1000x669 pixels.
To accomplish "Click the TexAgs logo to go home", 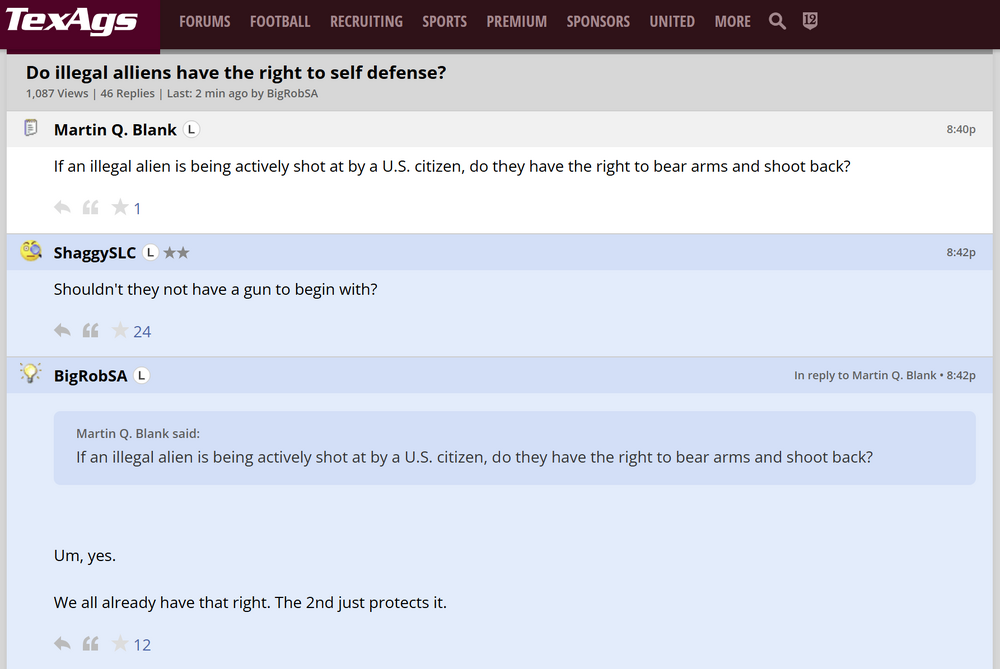I will click(72, 21).
